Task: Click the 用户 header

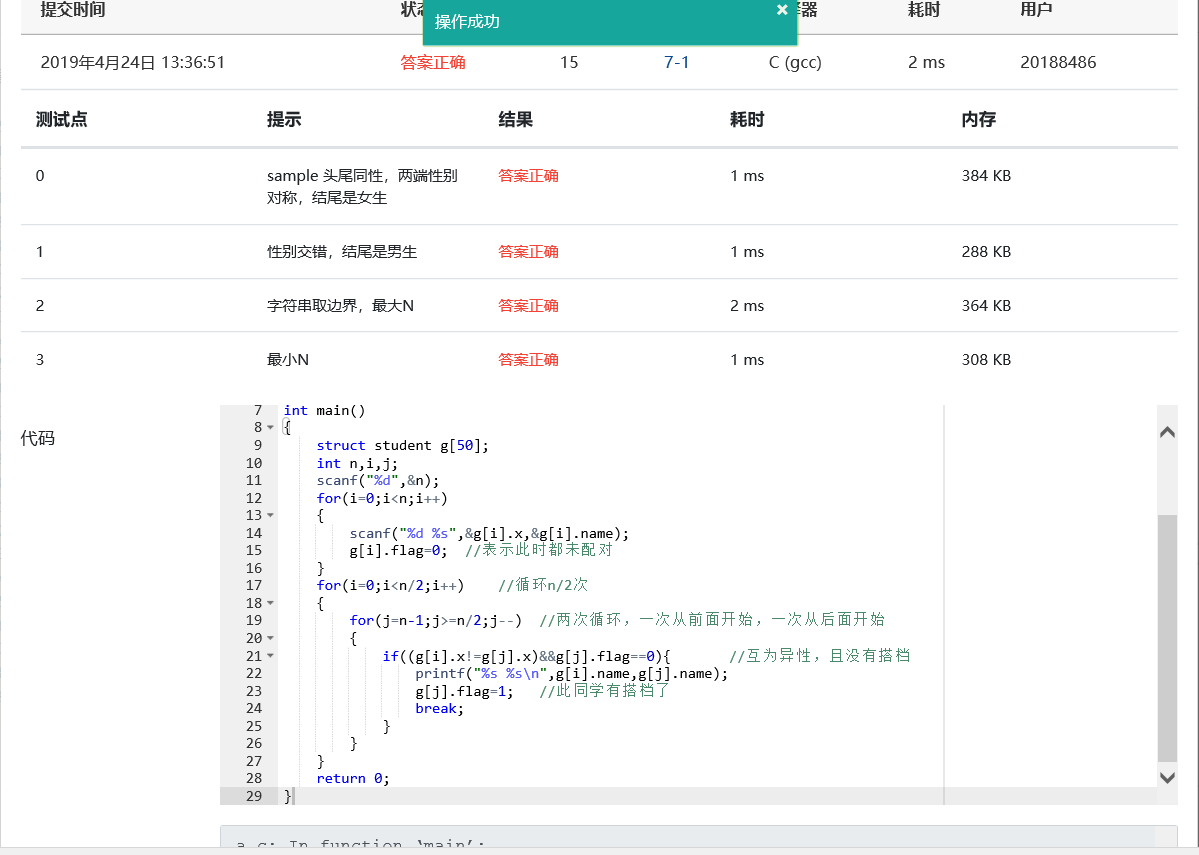Action: pos(1036,9)
